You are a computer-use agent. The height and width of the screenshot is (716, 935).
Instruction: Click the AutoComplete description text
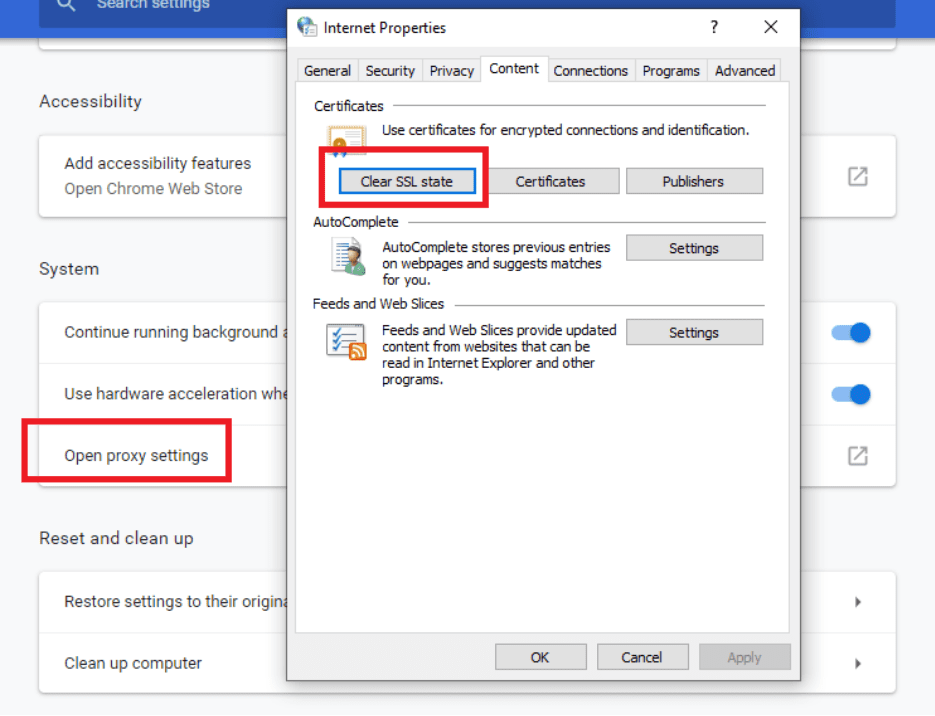coord(496,264)
